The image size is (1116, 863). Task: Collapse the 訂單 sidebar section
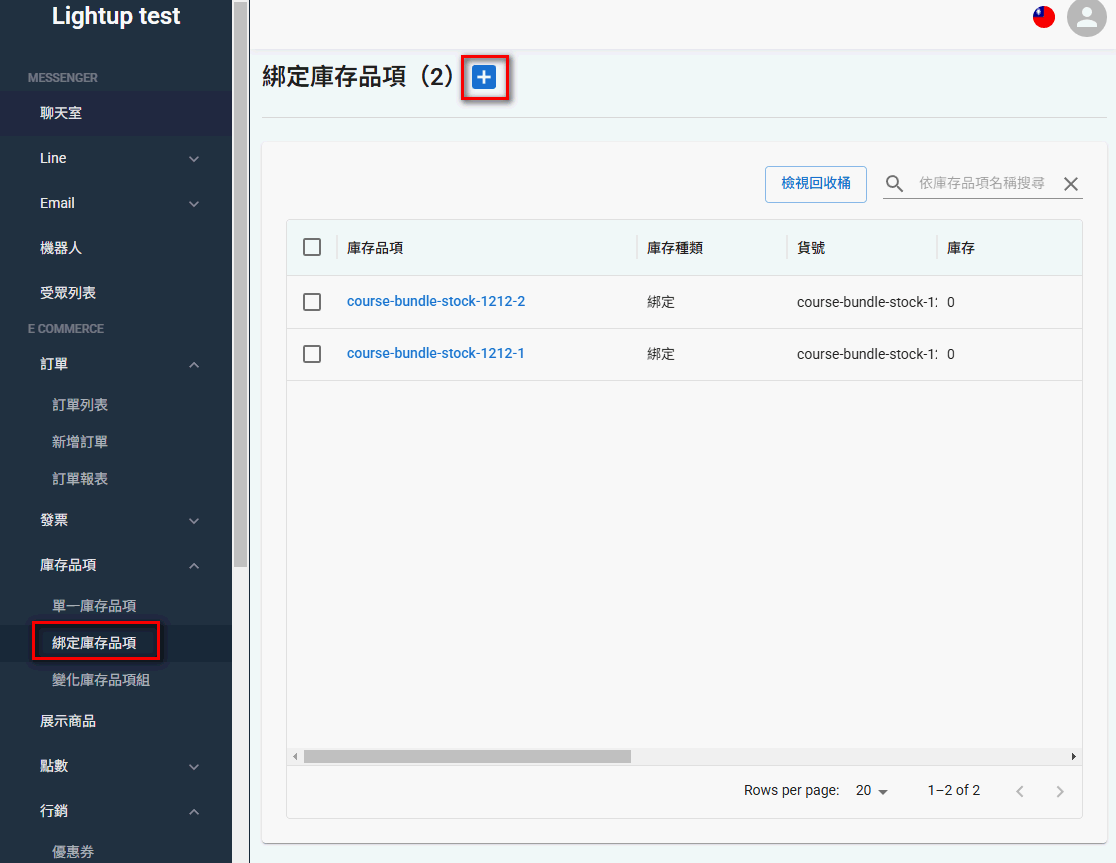pyautogui.click(x=116, y=364)
